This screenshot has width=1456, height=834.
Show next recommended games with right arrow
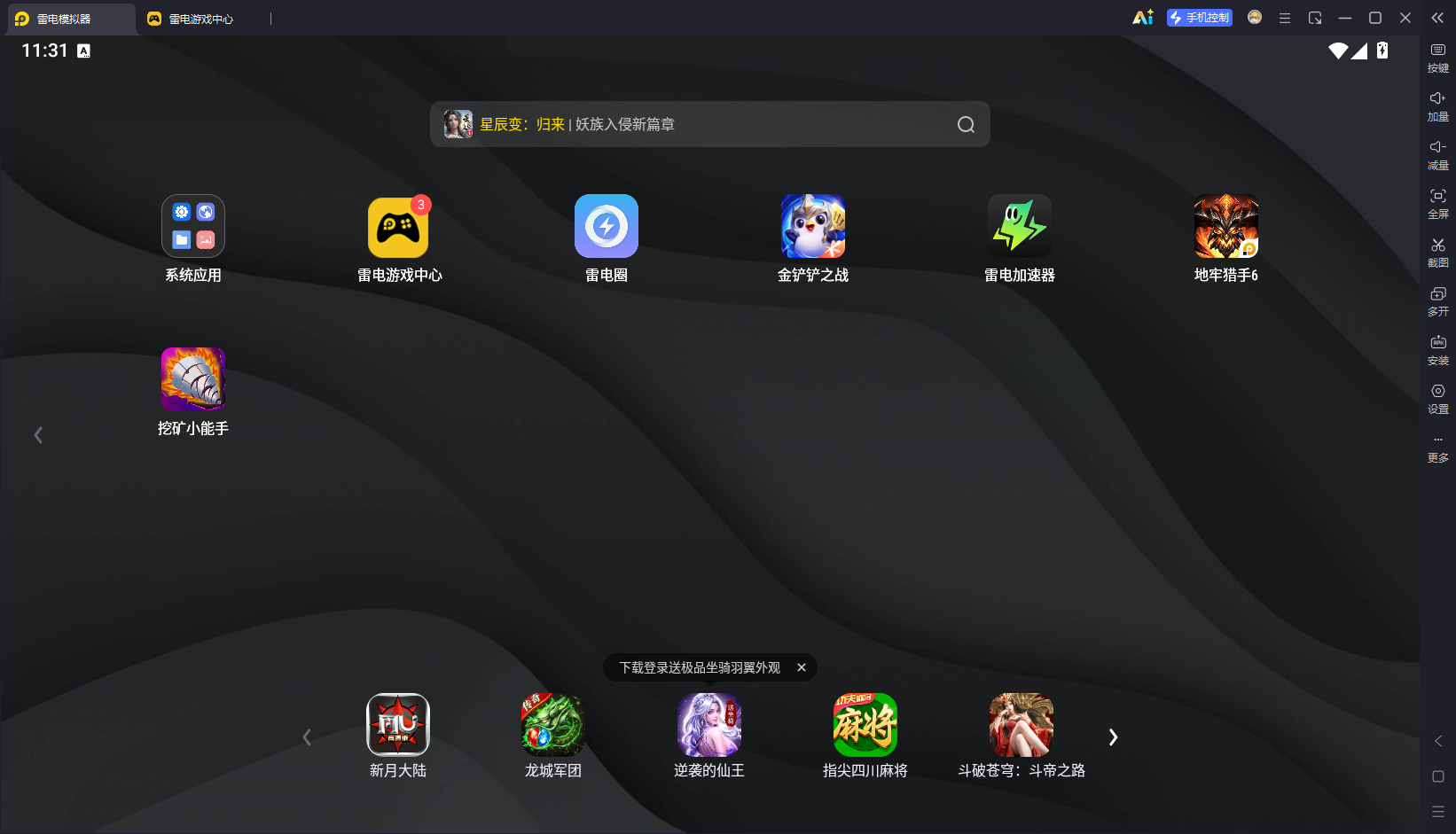coord(1113,737)
